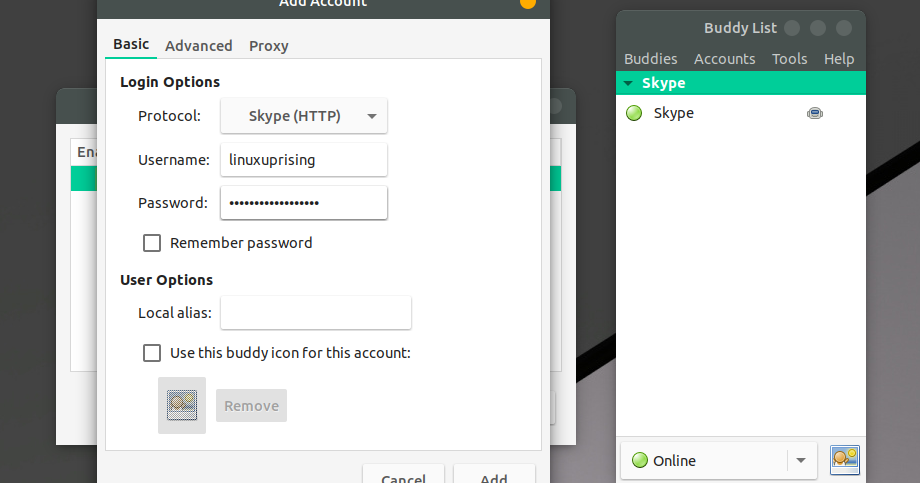Screen dimensions: 920x483
Task: Click the buddy icon button in Buddy List
Action: pyautogui.click(x=845, y=460)
